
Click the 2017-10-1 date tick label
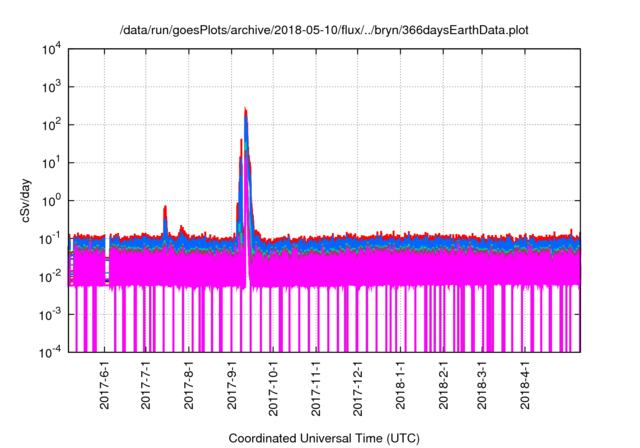(x=273, y=388)
